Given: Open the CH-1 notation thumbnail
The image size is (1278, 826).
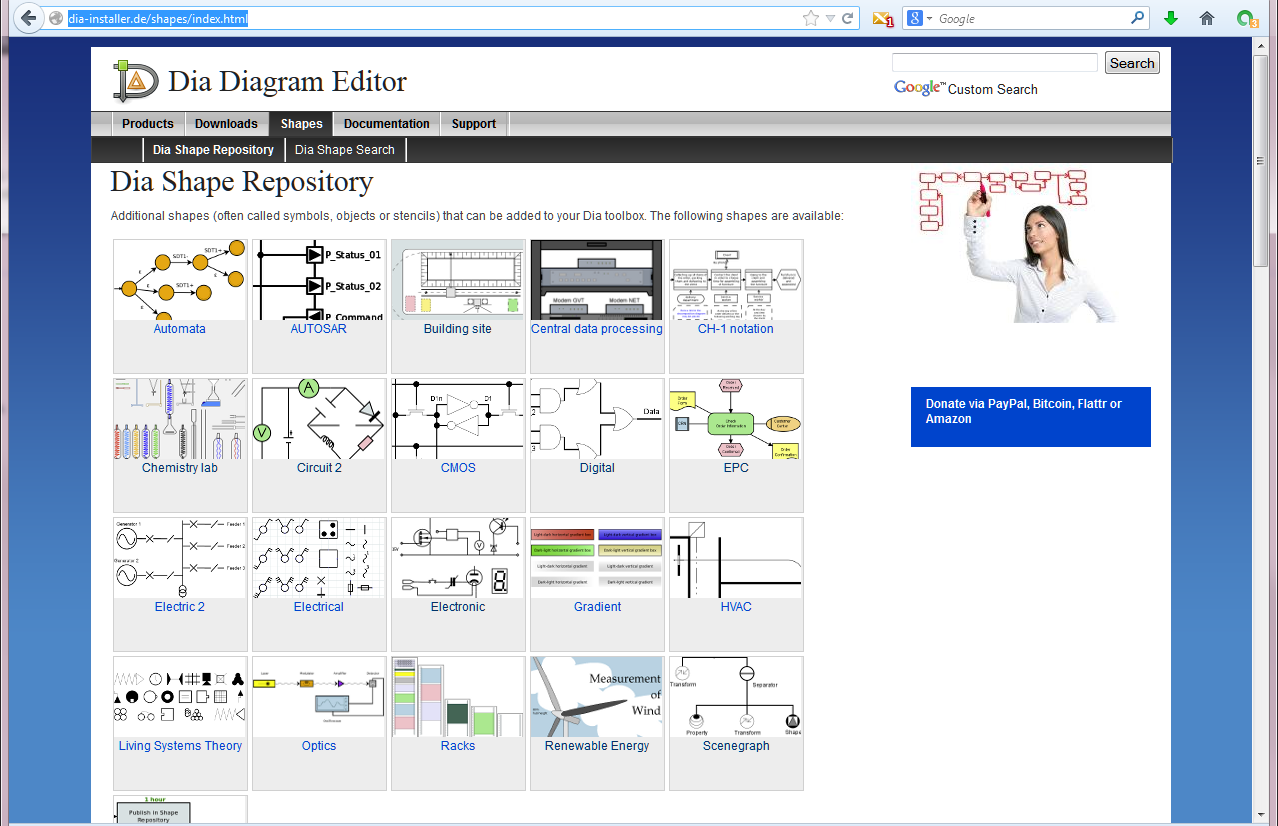Looking at the screenshot, I should click(x=736, y=280).
